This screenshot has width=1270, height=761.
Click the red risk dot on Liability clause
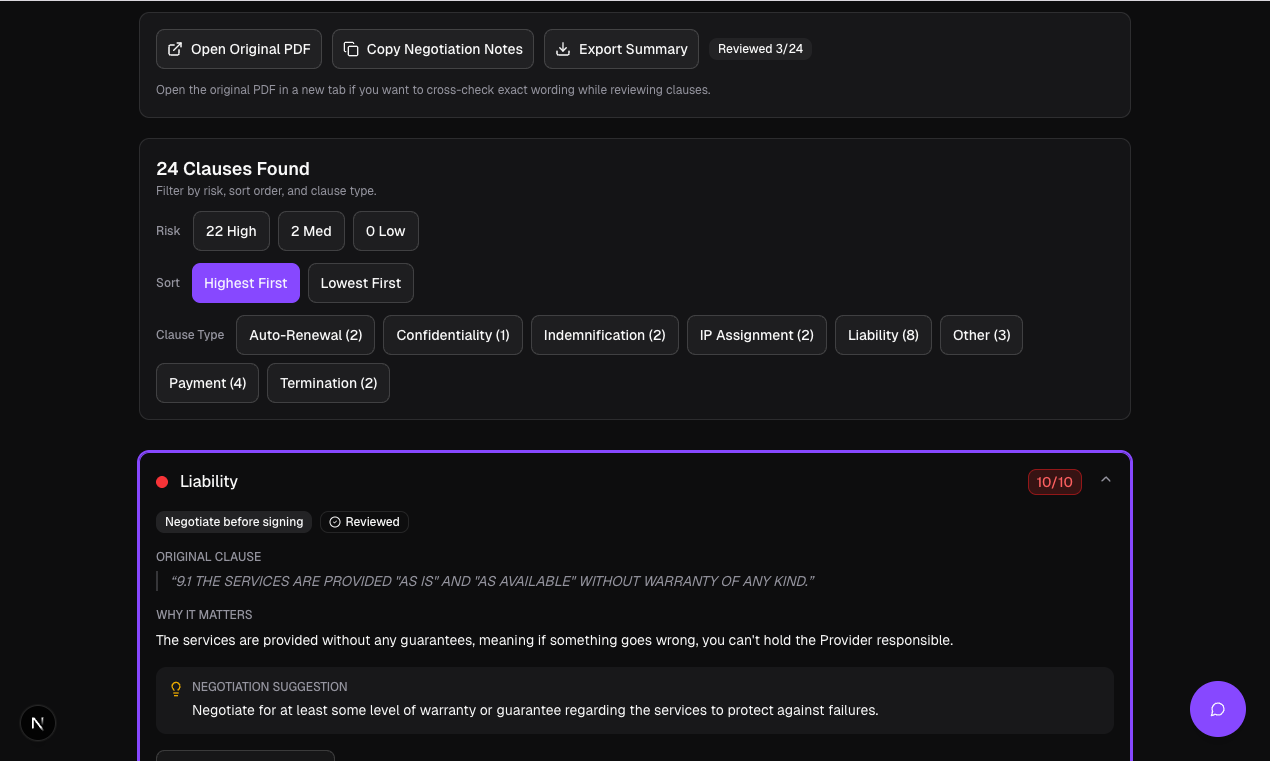[x=161, y=481]
